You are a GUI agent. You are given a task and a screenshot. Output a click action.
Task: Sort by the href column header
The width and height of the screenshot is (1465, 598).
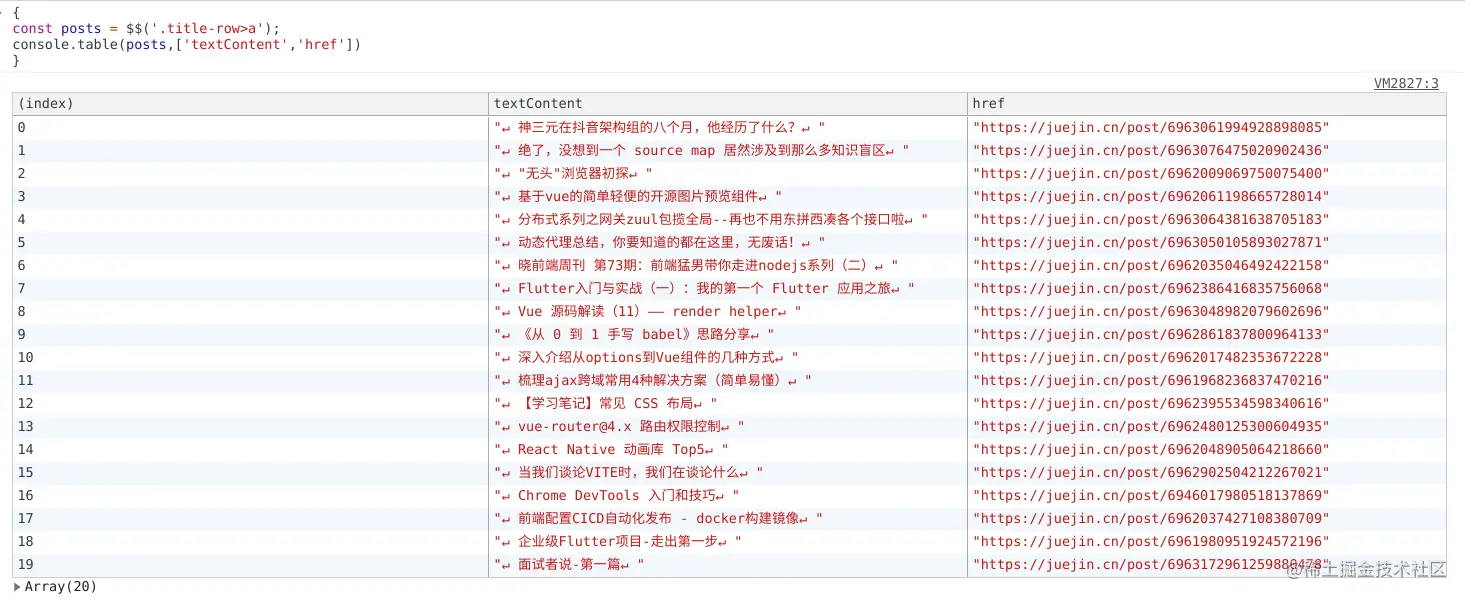1207,103
